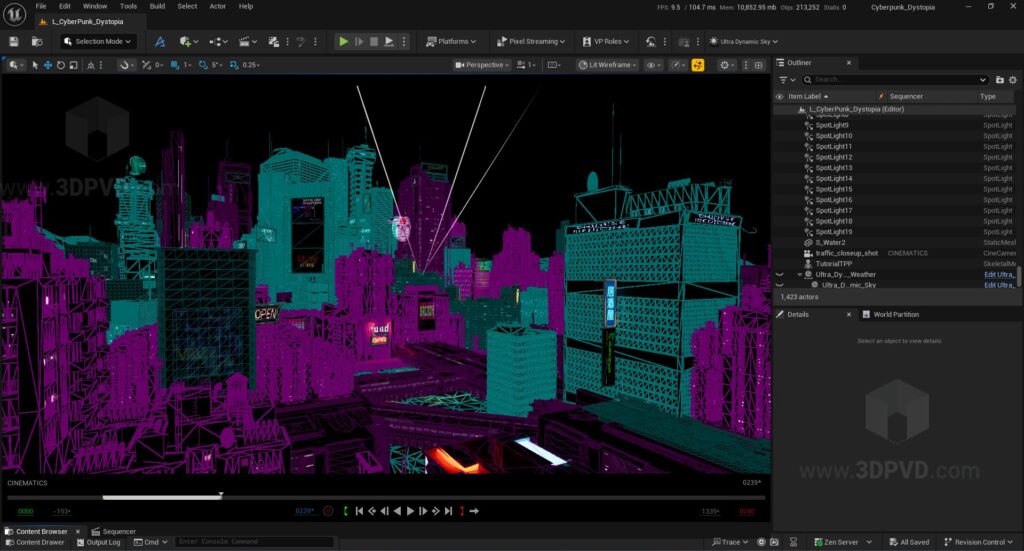Open the Output Log button

coord(97,542)
